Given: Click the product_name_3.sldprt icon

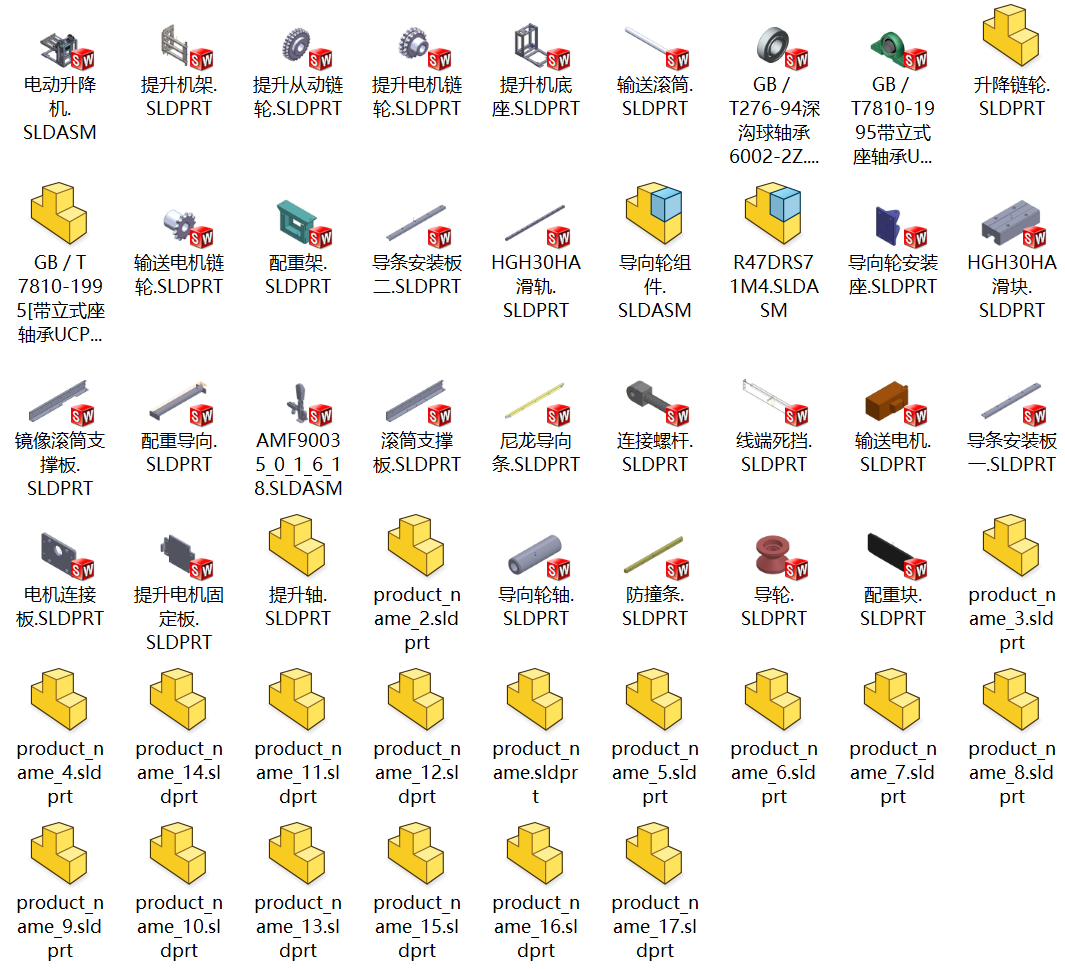Looking at the screenshot, I should click(x=1011, y=546).
